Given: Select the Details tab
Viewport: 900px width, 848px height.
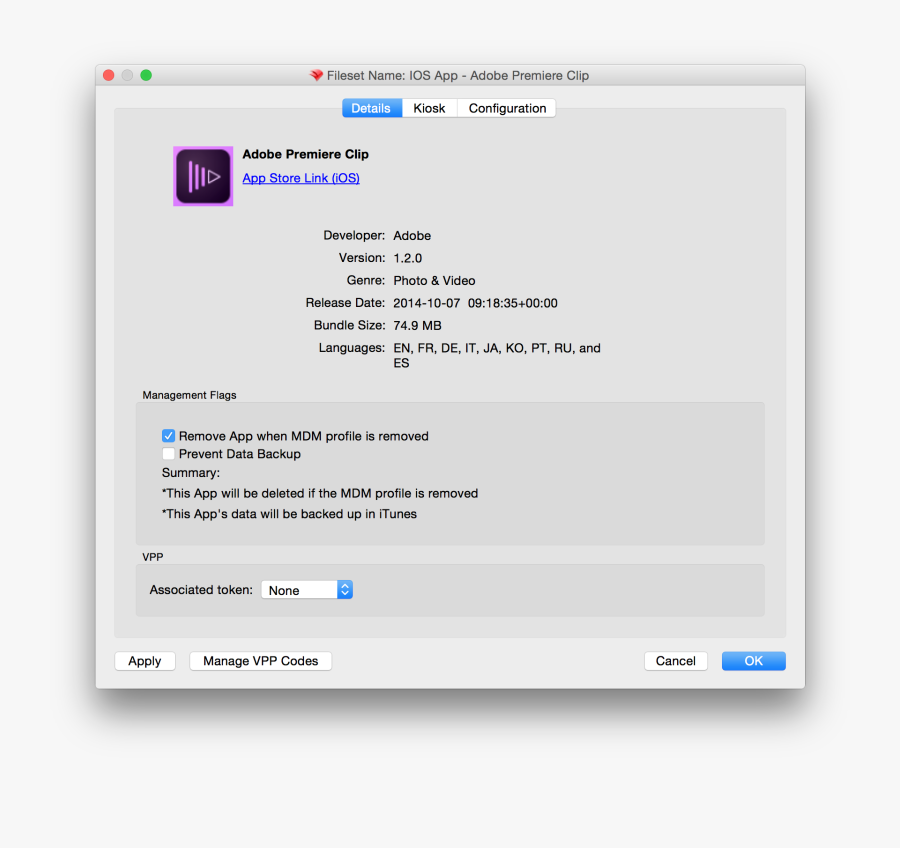Looking at the screenshot, I should click(371, 108).
